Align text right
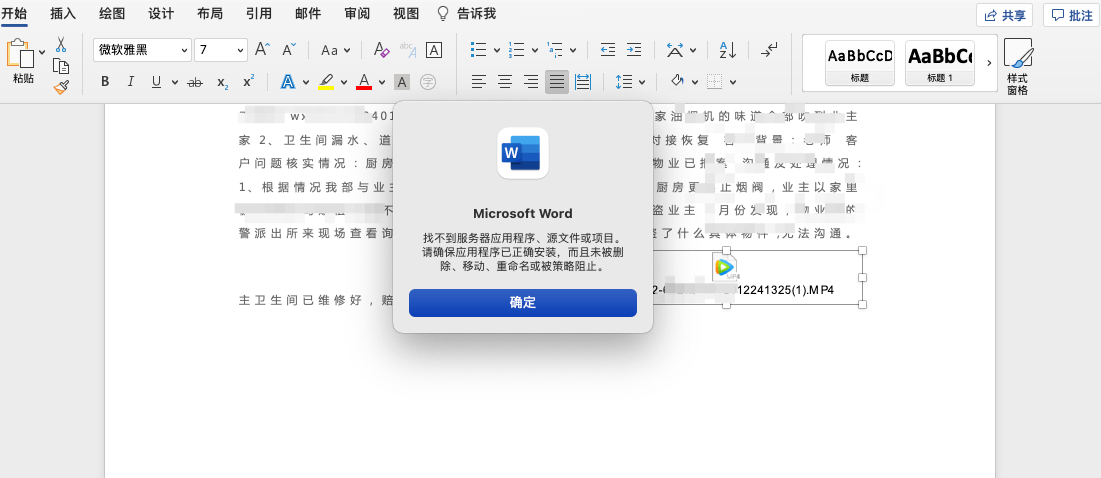The height and width of the screenshot is (478, 1101). click(x=531, y=82)
